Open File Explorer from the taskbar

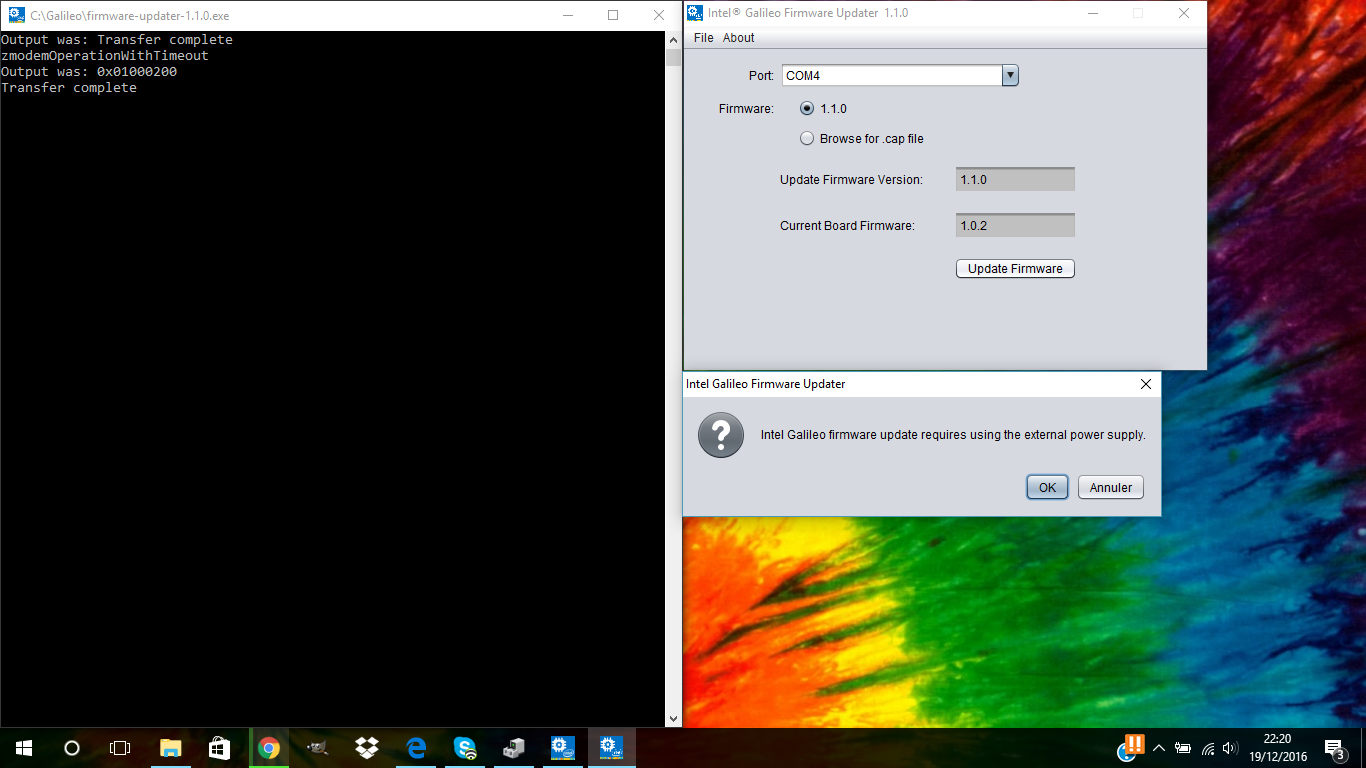click(x=170, y=748)
